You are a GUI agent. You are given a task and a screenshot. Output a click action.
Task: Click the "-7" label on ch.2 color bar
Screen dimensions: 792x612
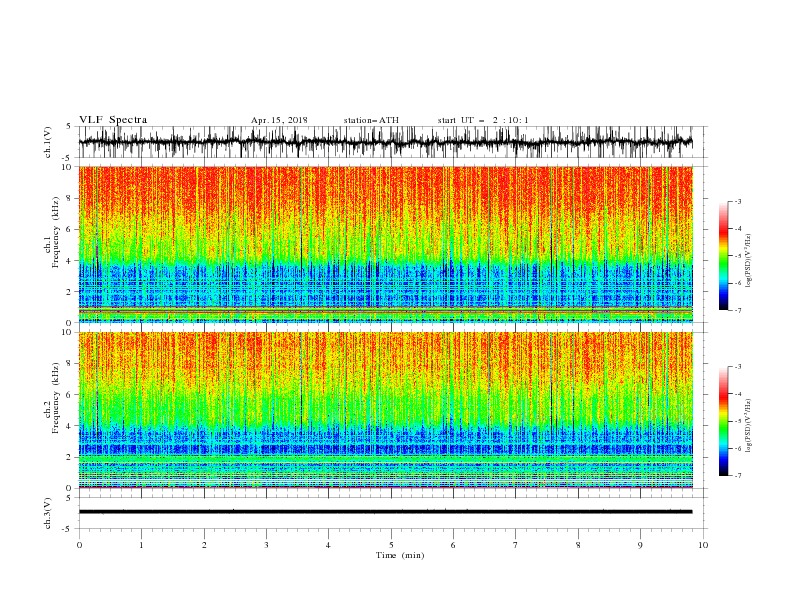[737, 475]
